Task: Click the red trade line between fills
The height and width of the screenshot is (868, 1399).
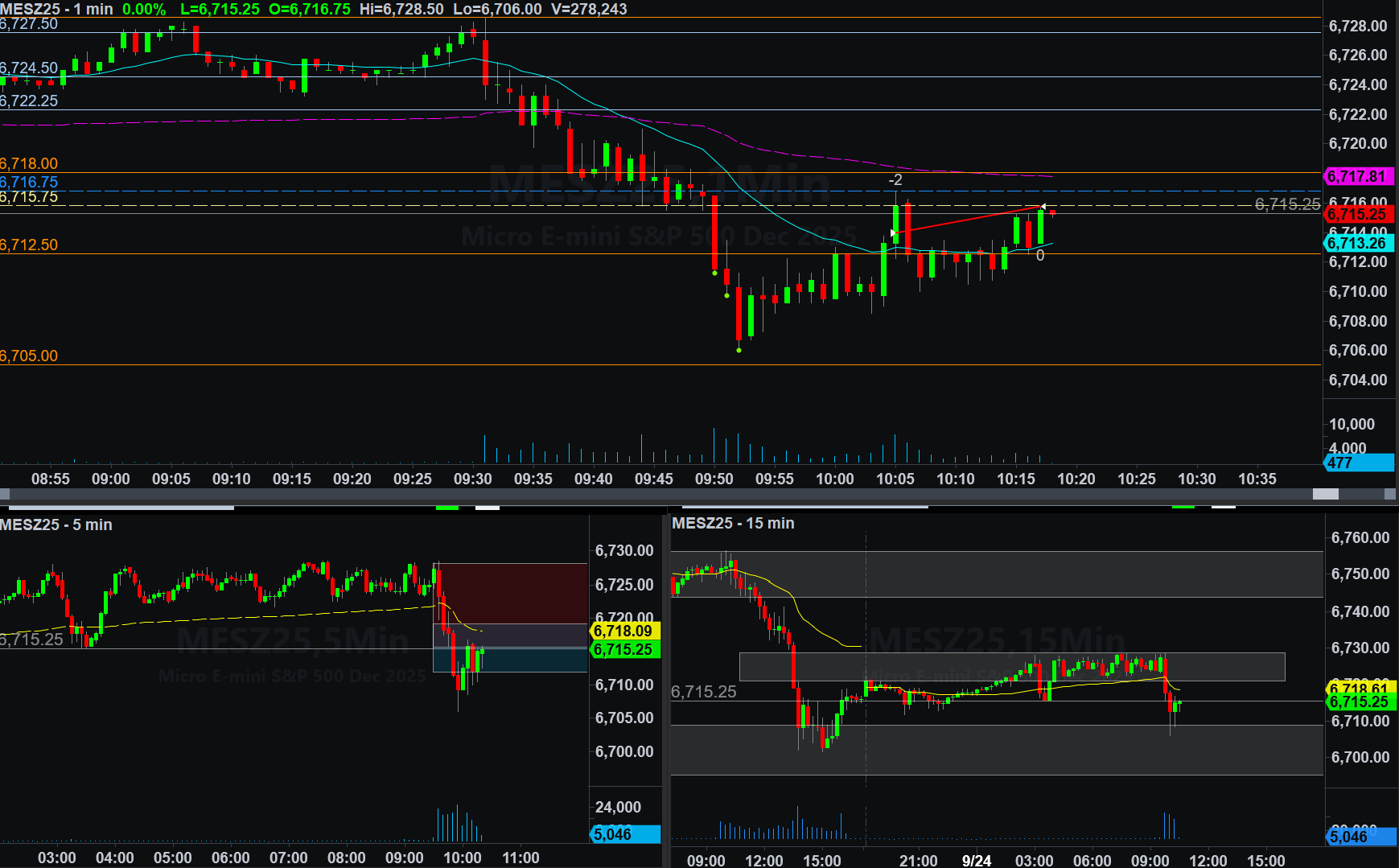Action: [x=965, y=220]
